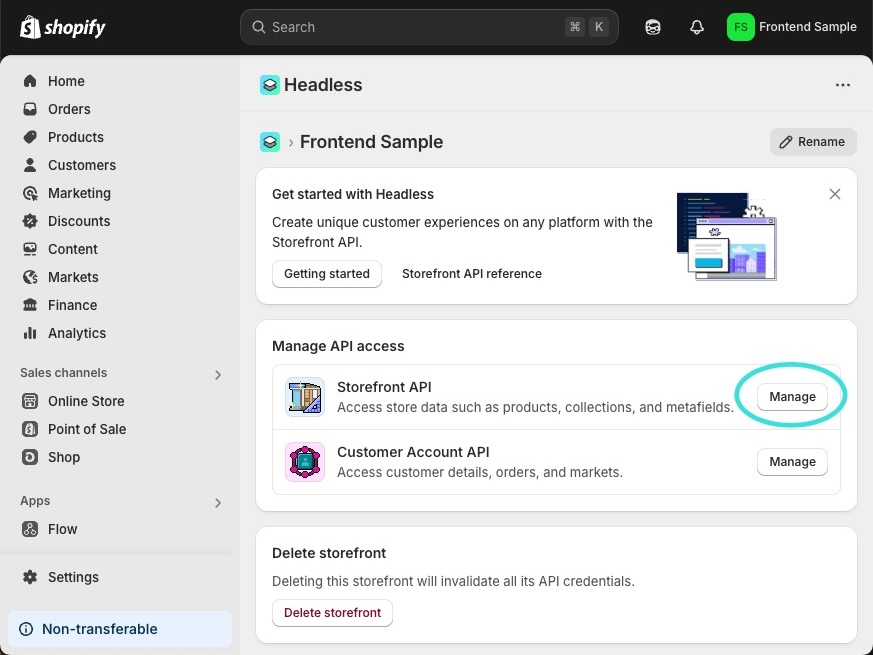Click the Apps section label
Viewport: 873px width, 655px height.
[x=35, y=501]
